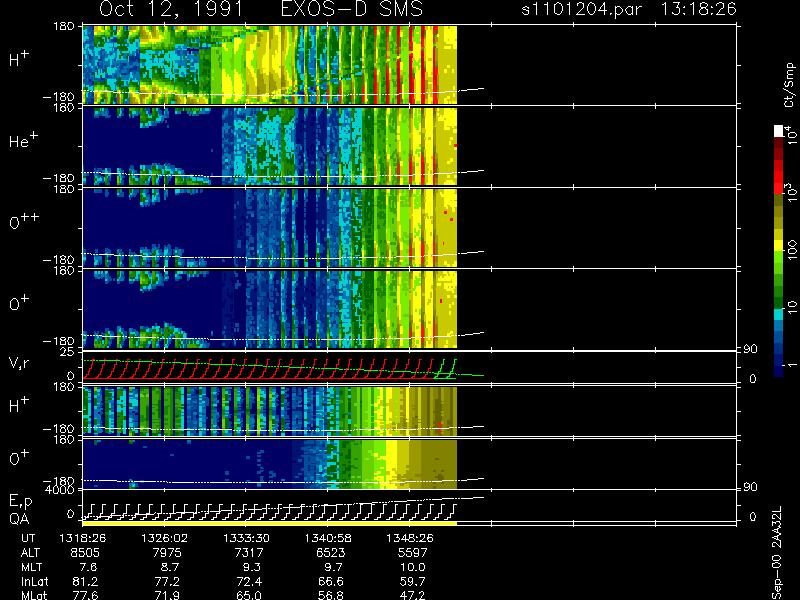The image size is (800, 600).
Task: Pick the cyan color bar segment near 10
Action: [779, 315]
